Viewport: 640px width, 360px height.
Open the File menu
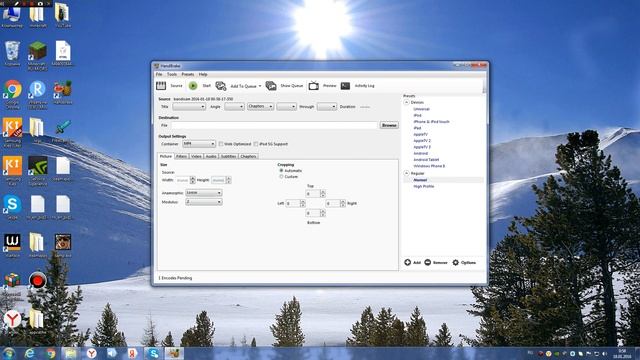[159, 75]
